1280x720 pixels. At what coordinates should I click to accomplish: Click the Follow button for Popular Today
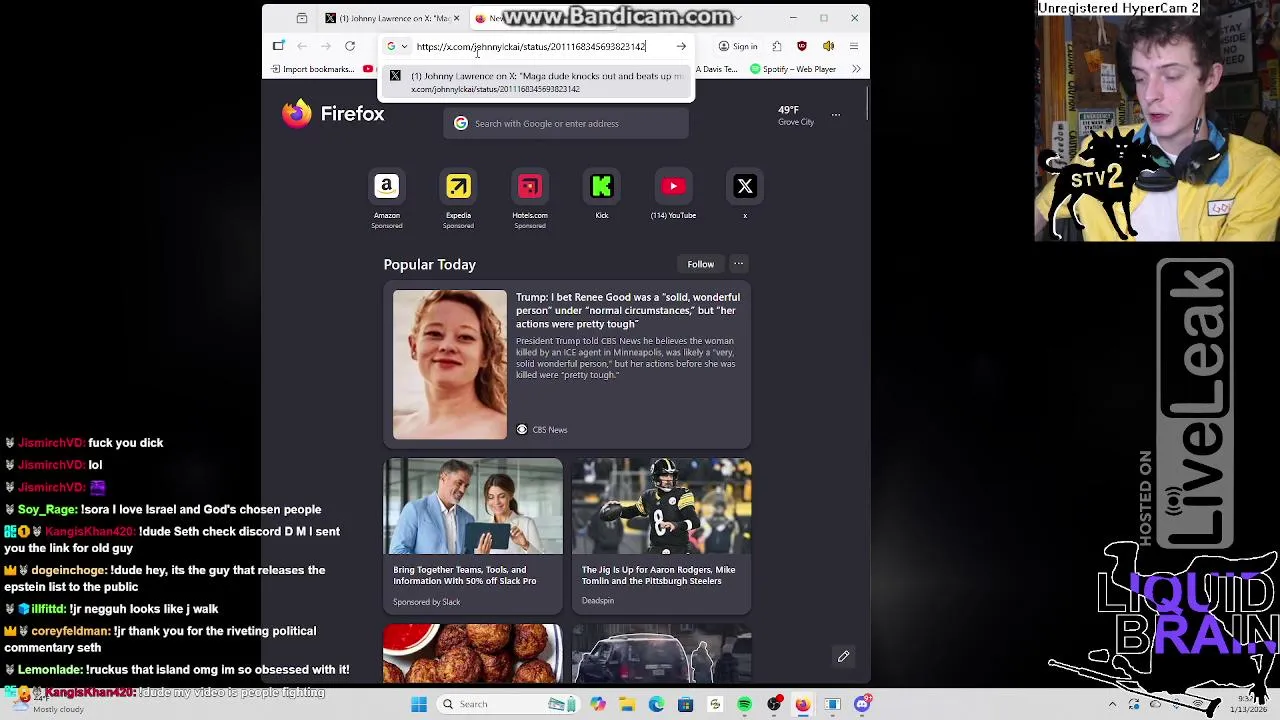click(x=700, y=264)
